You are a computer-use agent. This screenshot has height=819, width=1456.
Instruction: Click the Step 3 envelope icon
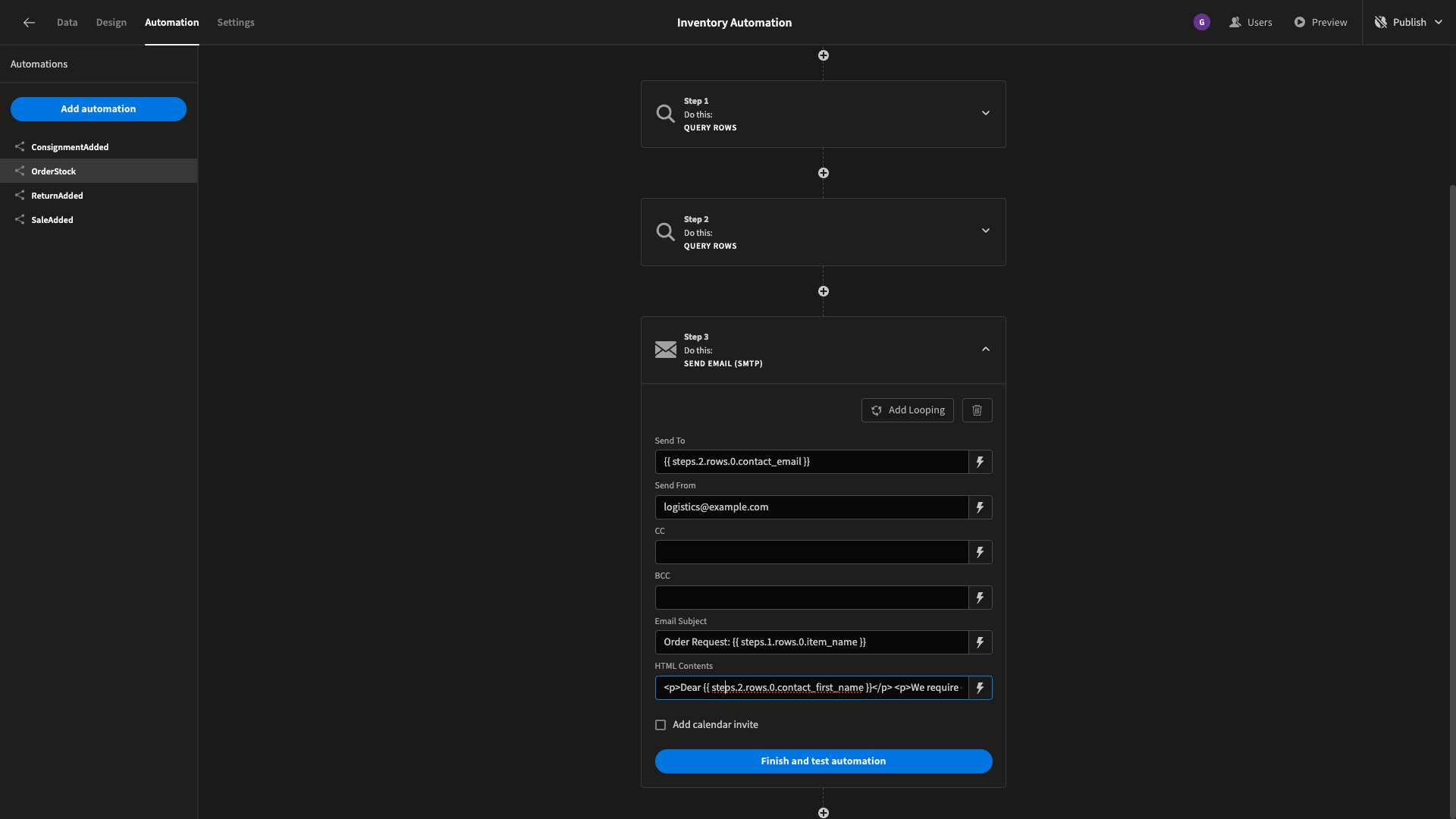[x=665, y=350]
